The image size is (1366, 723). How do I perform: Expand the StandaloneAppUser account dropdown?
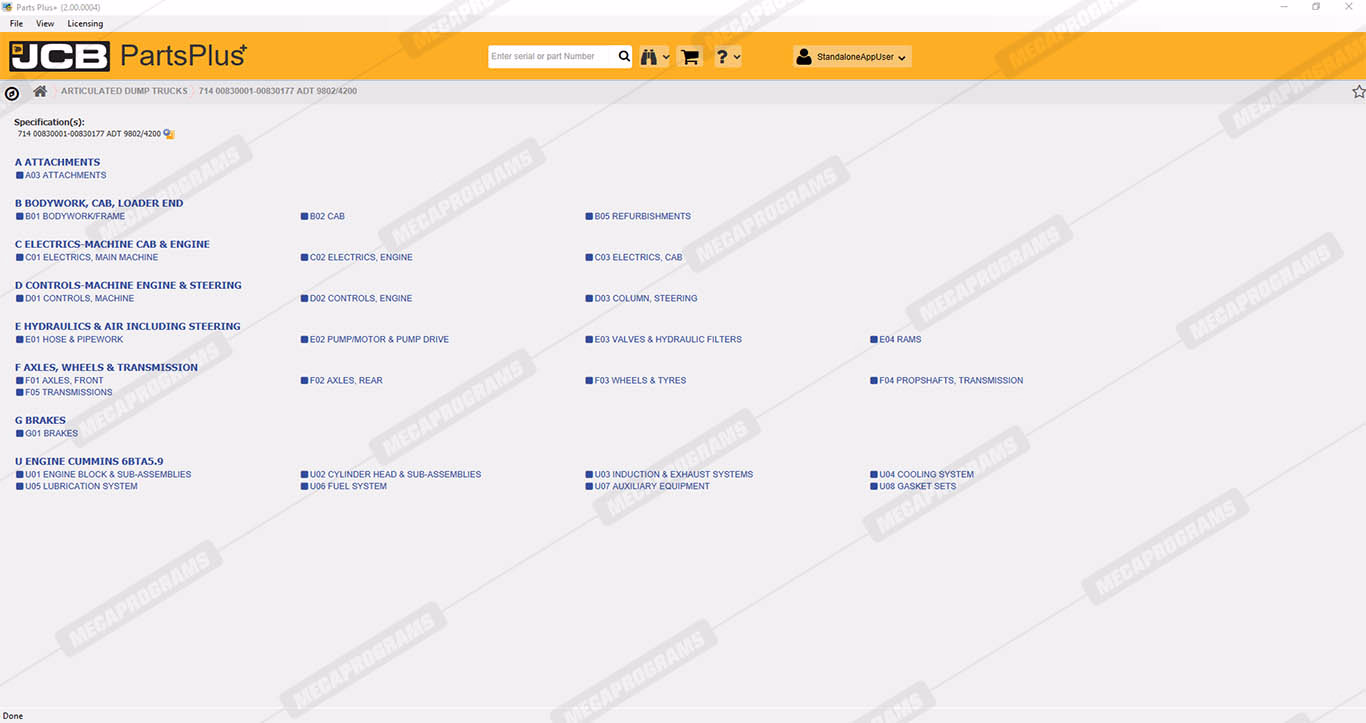pos(852,57)
